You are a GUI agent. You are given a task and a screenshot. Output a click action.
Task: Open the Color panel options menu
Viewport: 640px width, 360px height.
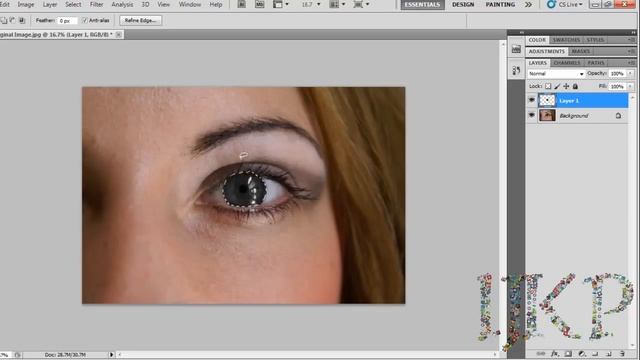[x=631, y=40]
